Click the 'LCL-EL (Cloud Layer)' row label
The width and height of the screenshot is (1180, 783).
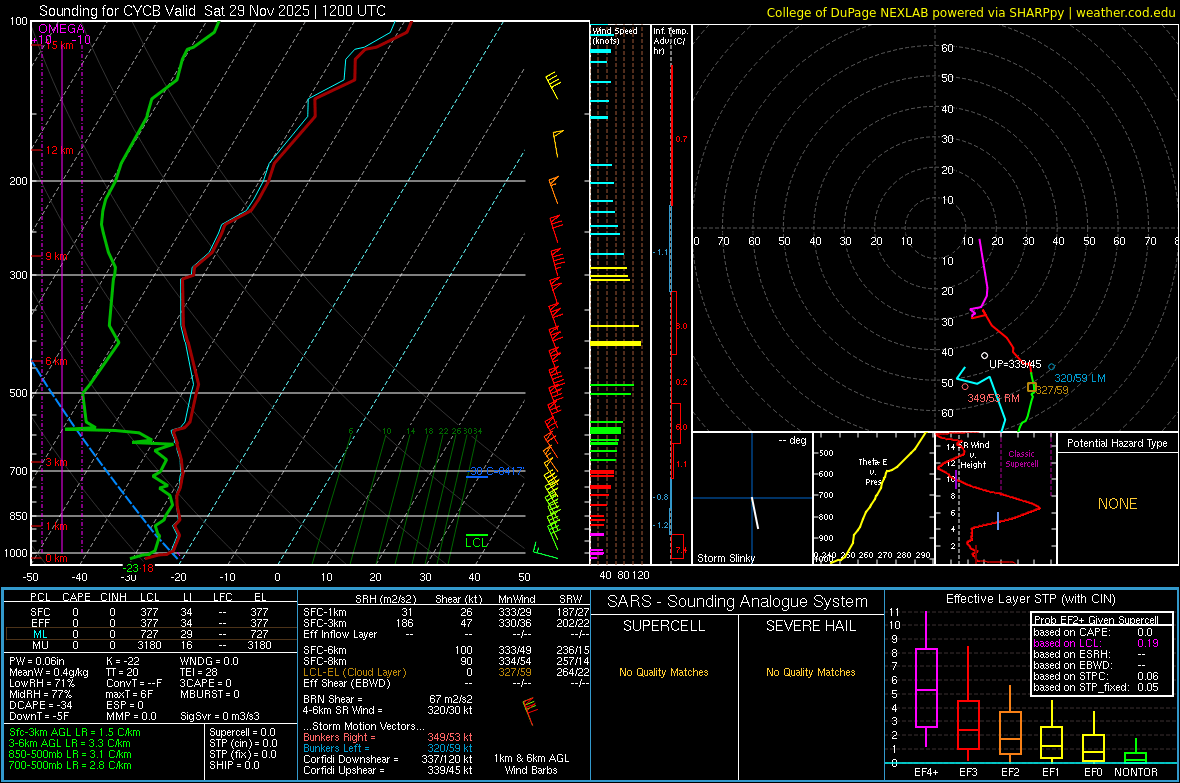[x=354, y=672]
